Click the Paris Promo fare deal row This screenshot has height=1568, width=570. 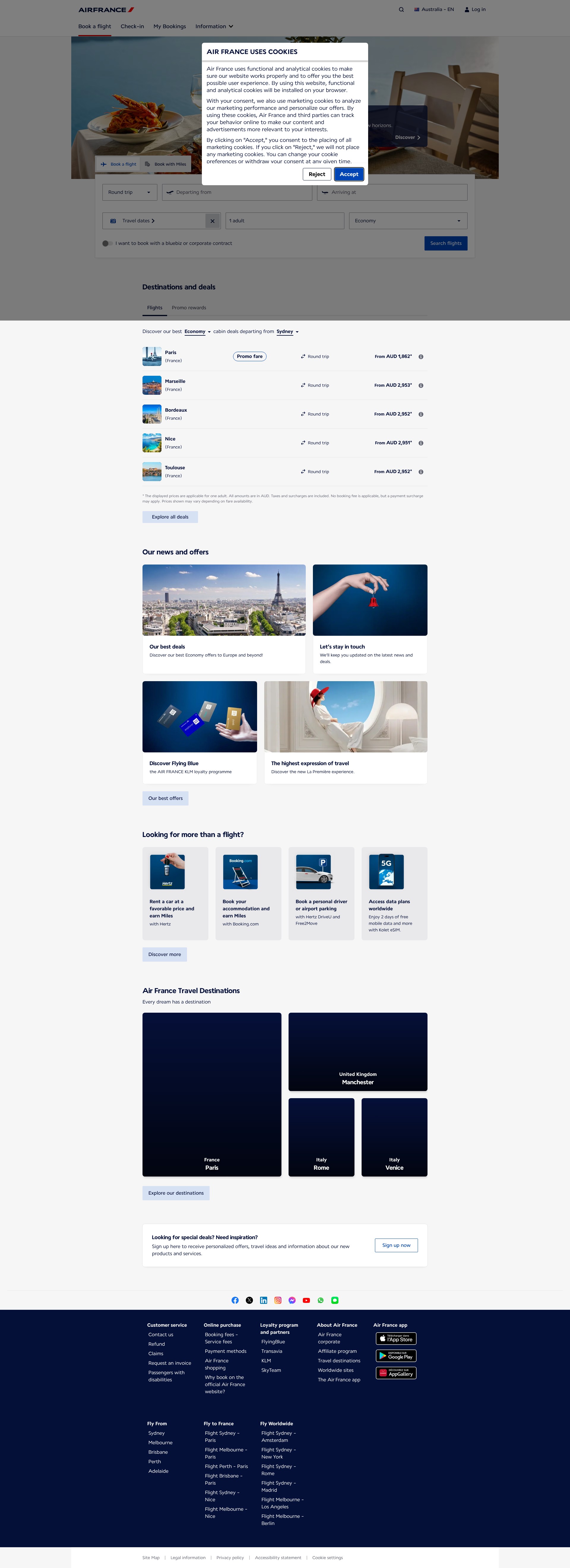(285, 357)
